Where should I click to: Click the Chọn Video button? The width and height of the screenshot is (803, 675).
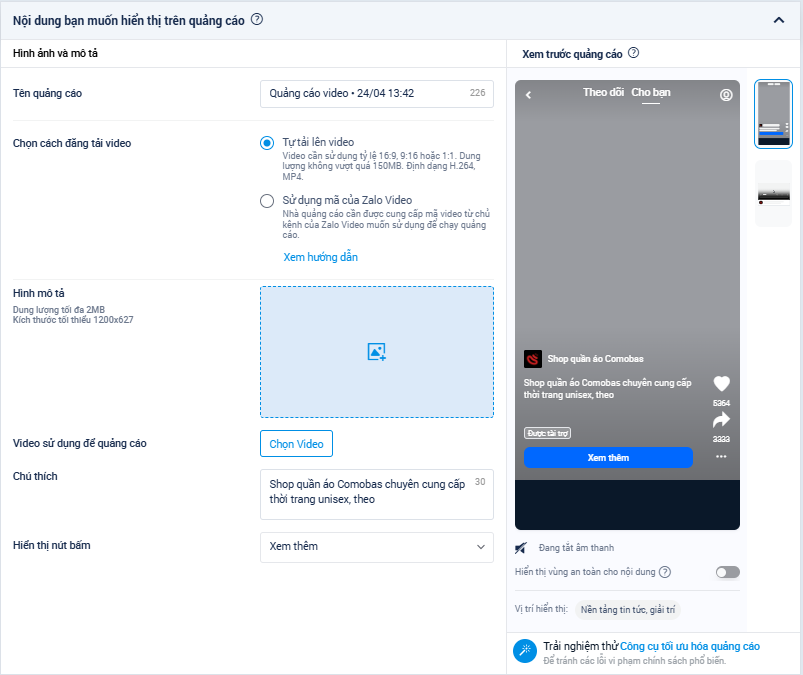click(x=296, y=444)
